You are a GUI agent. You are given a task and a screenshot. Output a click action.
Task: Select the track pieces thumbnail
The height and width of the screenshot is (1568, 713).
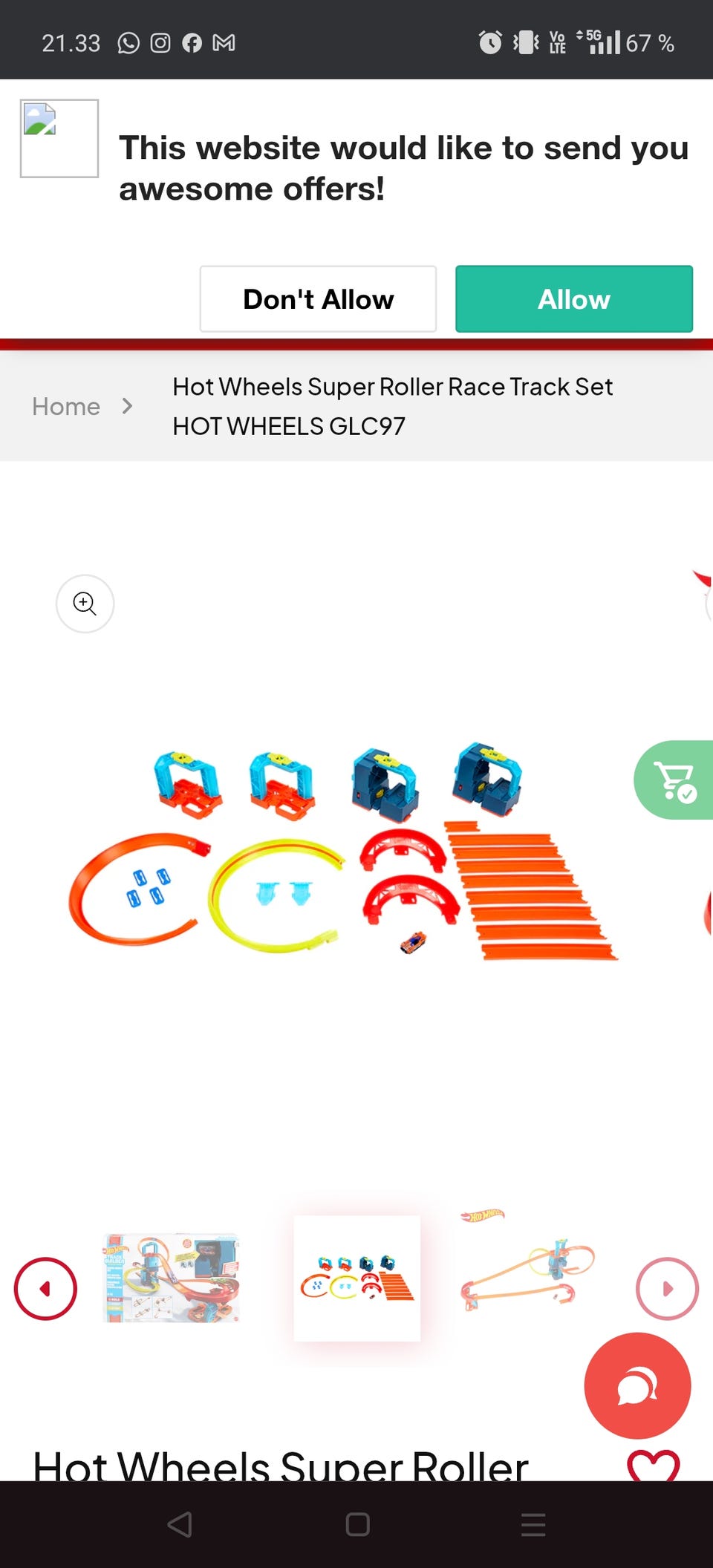pos(357,1278)
